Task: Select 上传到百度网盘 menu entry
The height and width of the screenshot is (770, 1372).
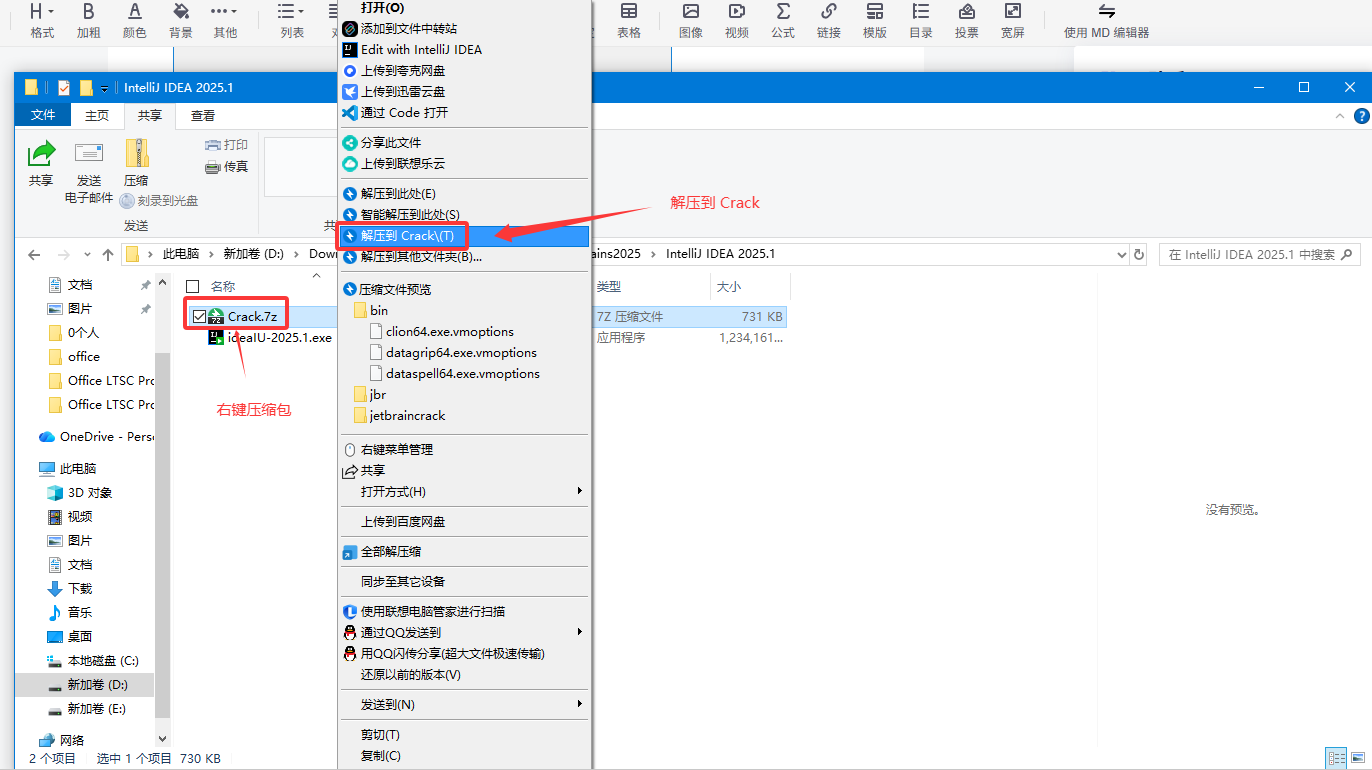Action: [x=465, y=521]
